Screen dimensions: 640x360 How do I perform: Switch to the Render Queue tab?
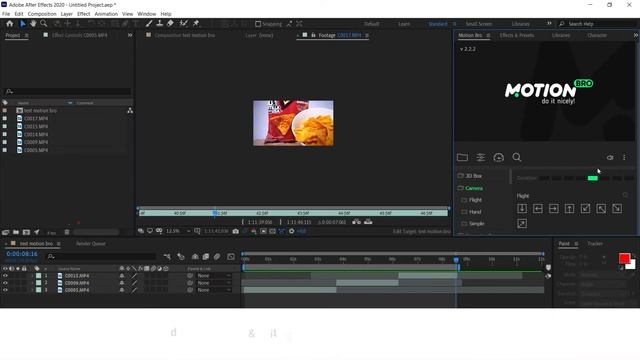click(91, 244)
